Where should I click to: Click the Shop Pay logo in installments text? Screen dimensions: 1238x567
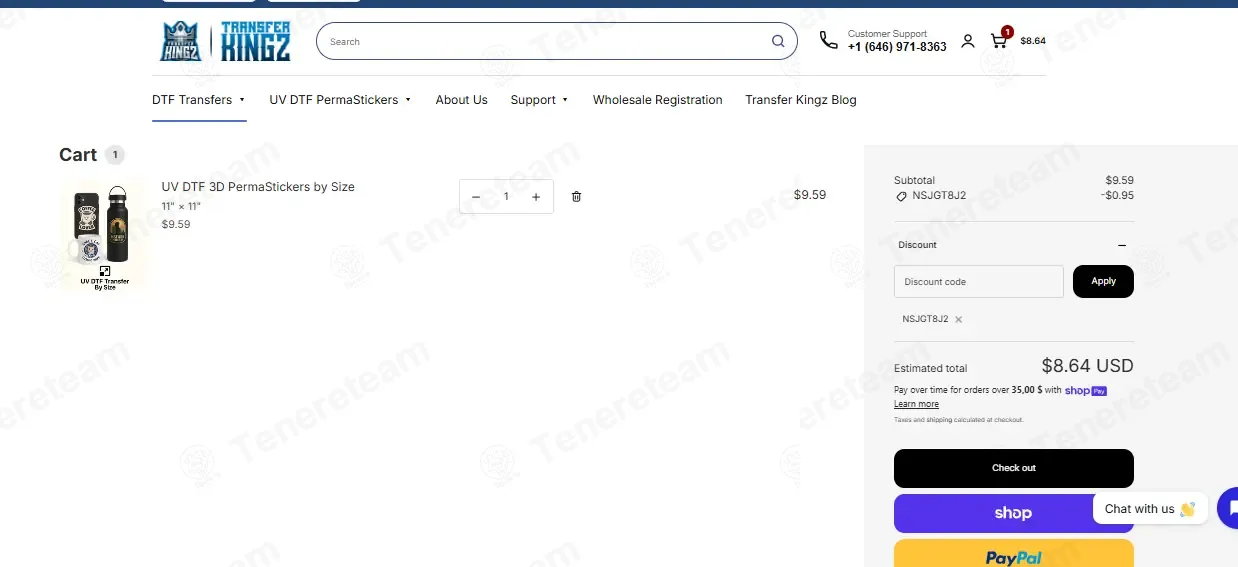coord(1086,391)
